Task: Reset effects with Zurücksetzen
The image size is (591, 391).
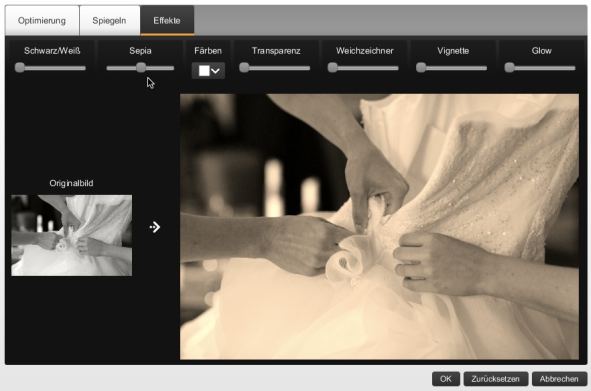Action: pyautogui.click(x=495, y=379)
